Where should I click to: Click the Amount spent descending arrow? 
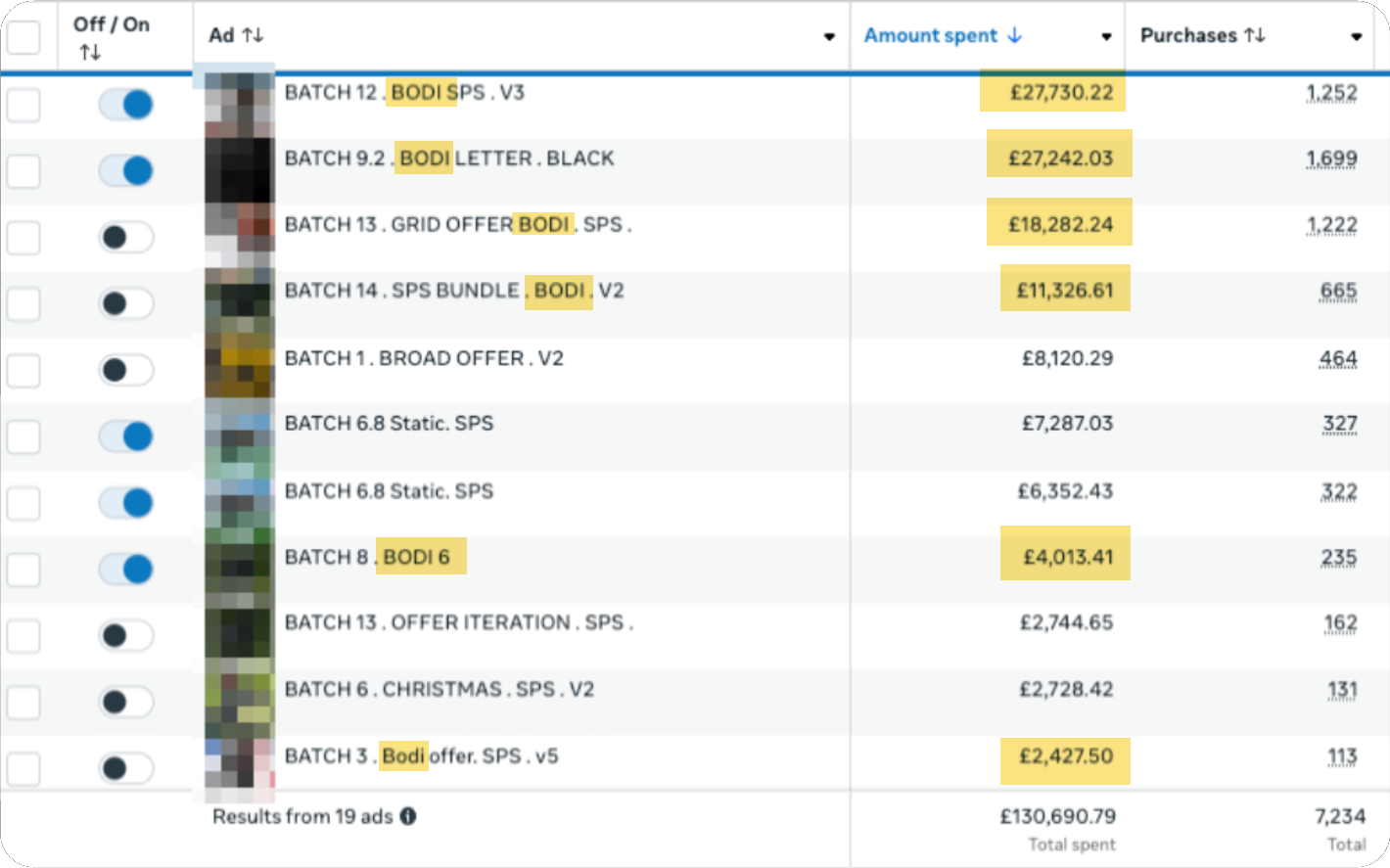click(1014, 35)
